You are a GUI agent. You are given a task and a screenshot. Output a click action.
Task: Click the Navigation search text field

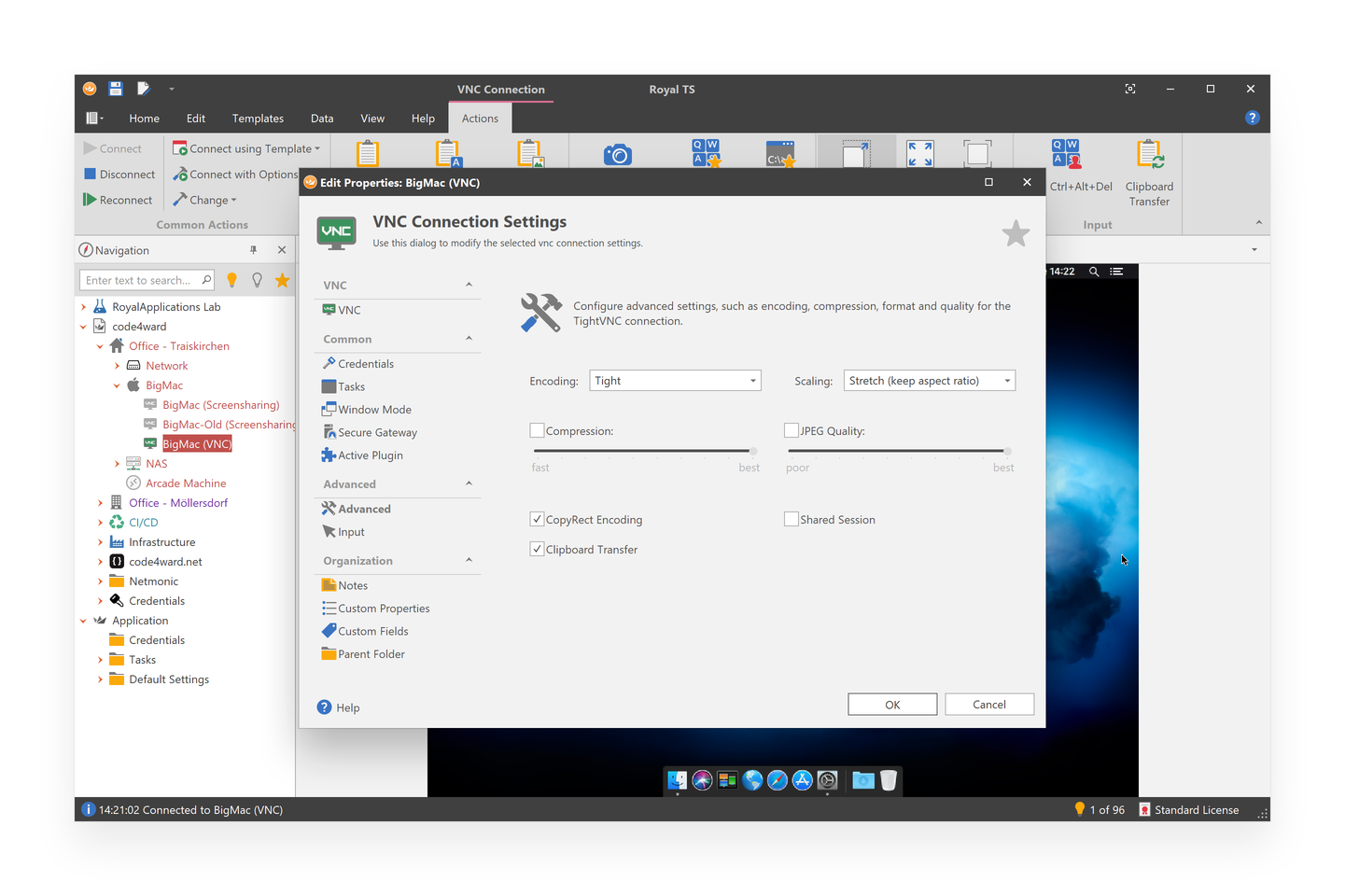[x=140, y=279]
